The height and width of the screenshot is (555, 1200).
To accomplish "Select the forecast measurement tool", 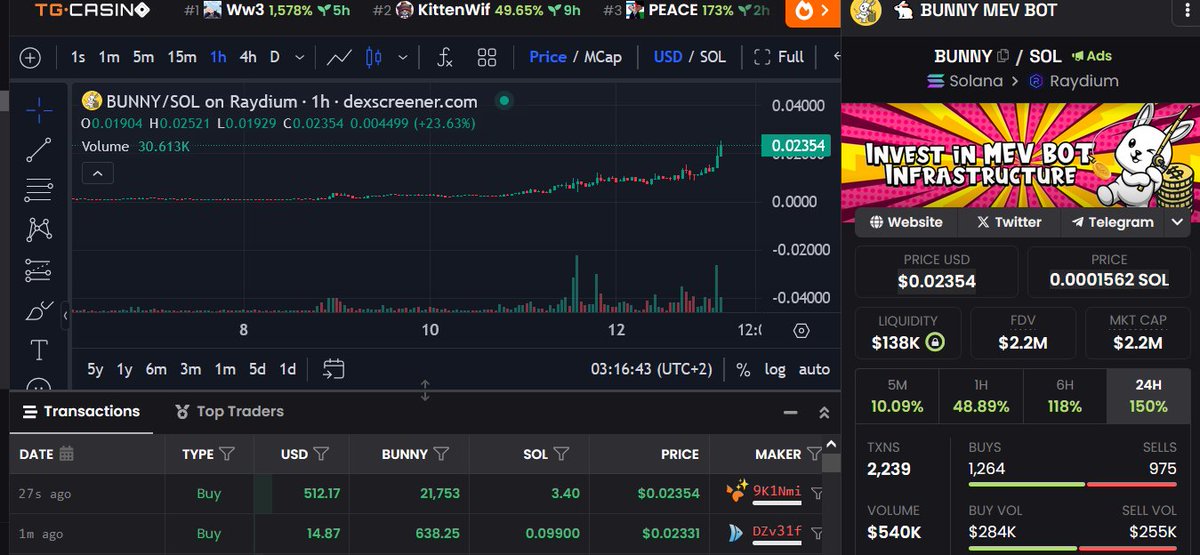I will point(38,269).
